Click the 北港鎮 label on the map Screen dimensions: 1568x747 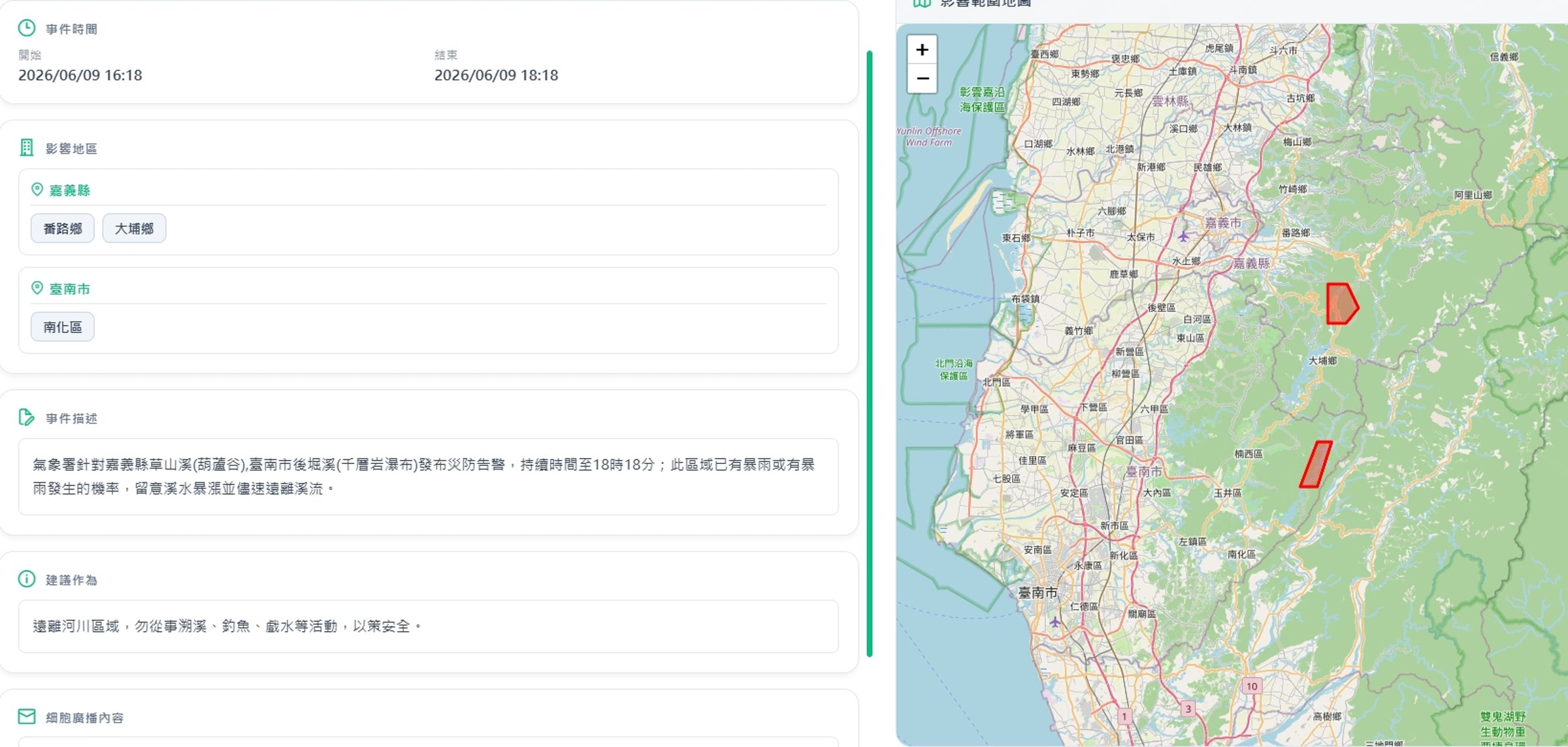(x=1119, y=149)
